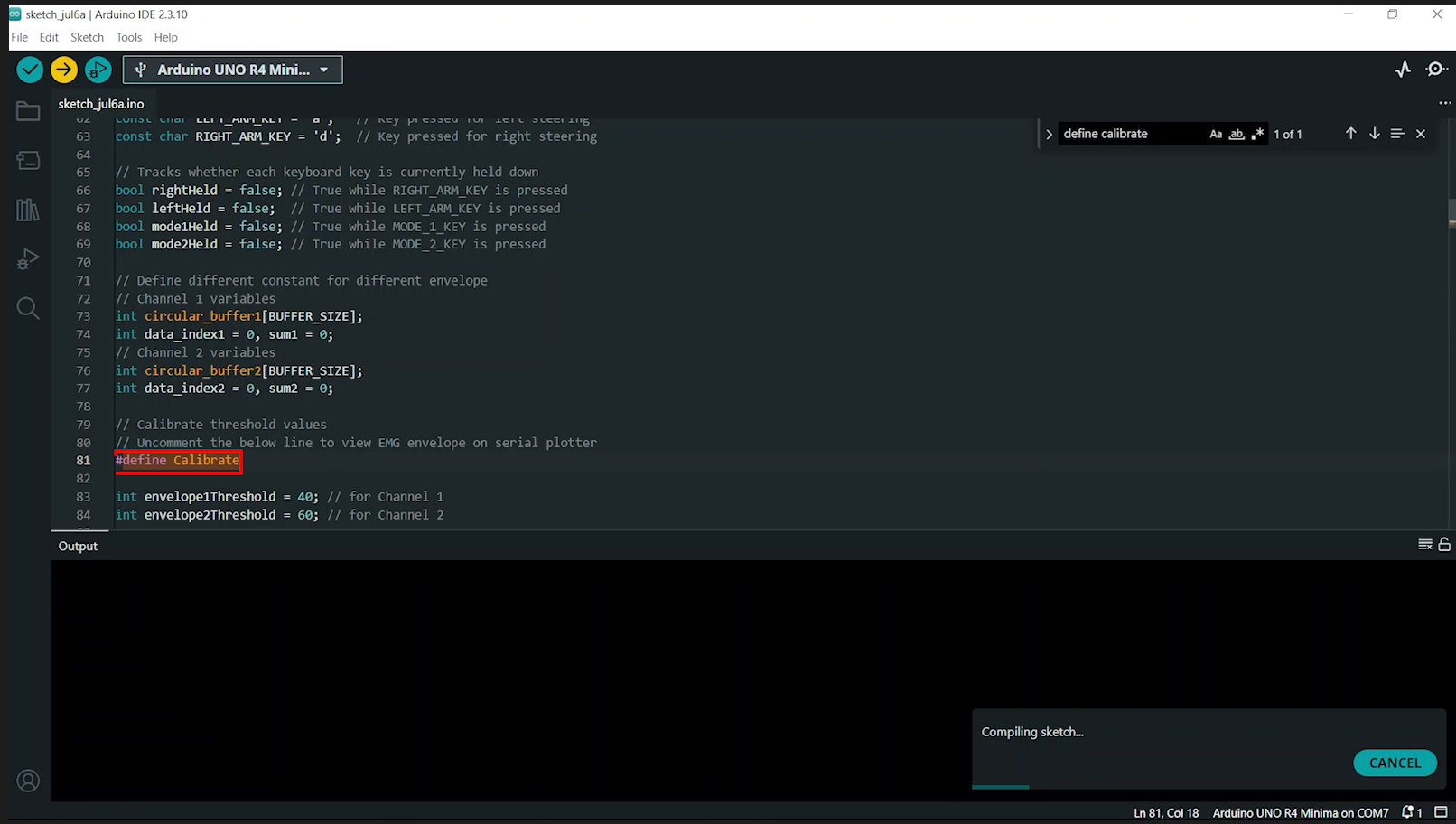Click the Compiling sketch... notification text

1032,732
